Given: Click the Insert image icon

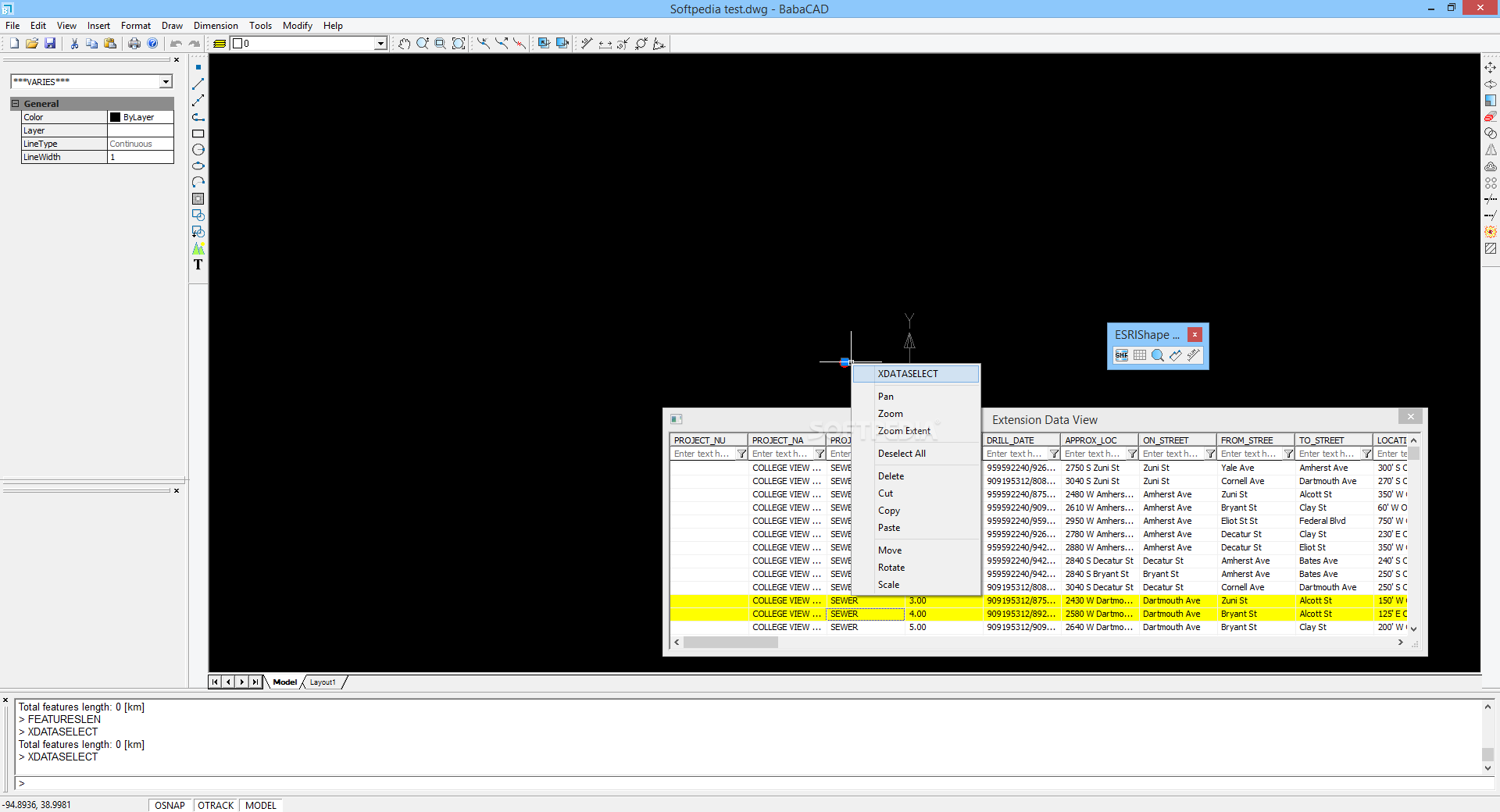Looking at the screenshot, I should coord(198,248).
